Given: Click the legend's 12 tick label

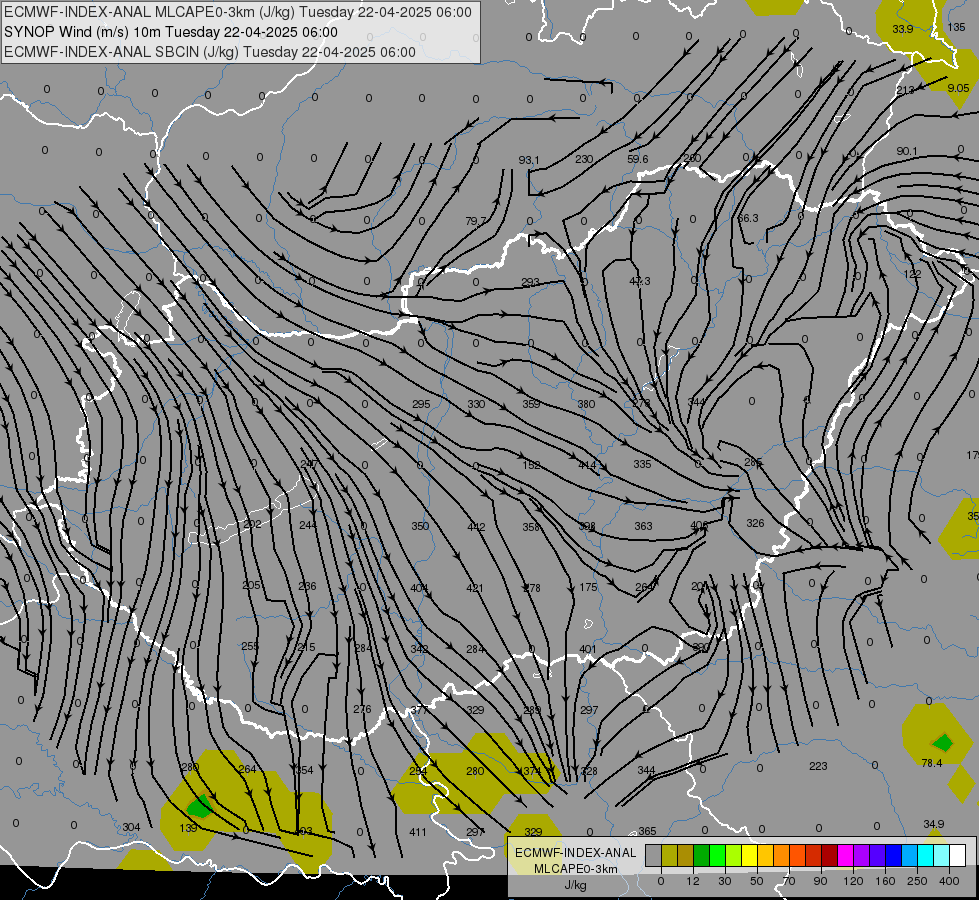Looking at the screenshot, I should (x=693, y=881).
